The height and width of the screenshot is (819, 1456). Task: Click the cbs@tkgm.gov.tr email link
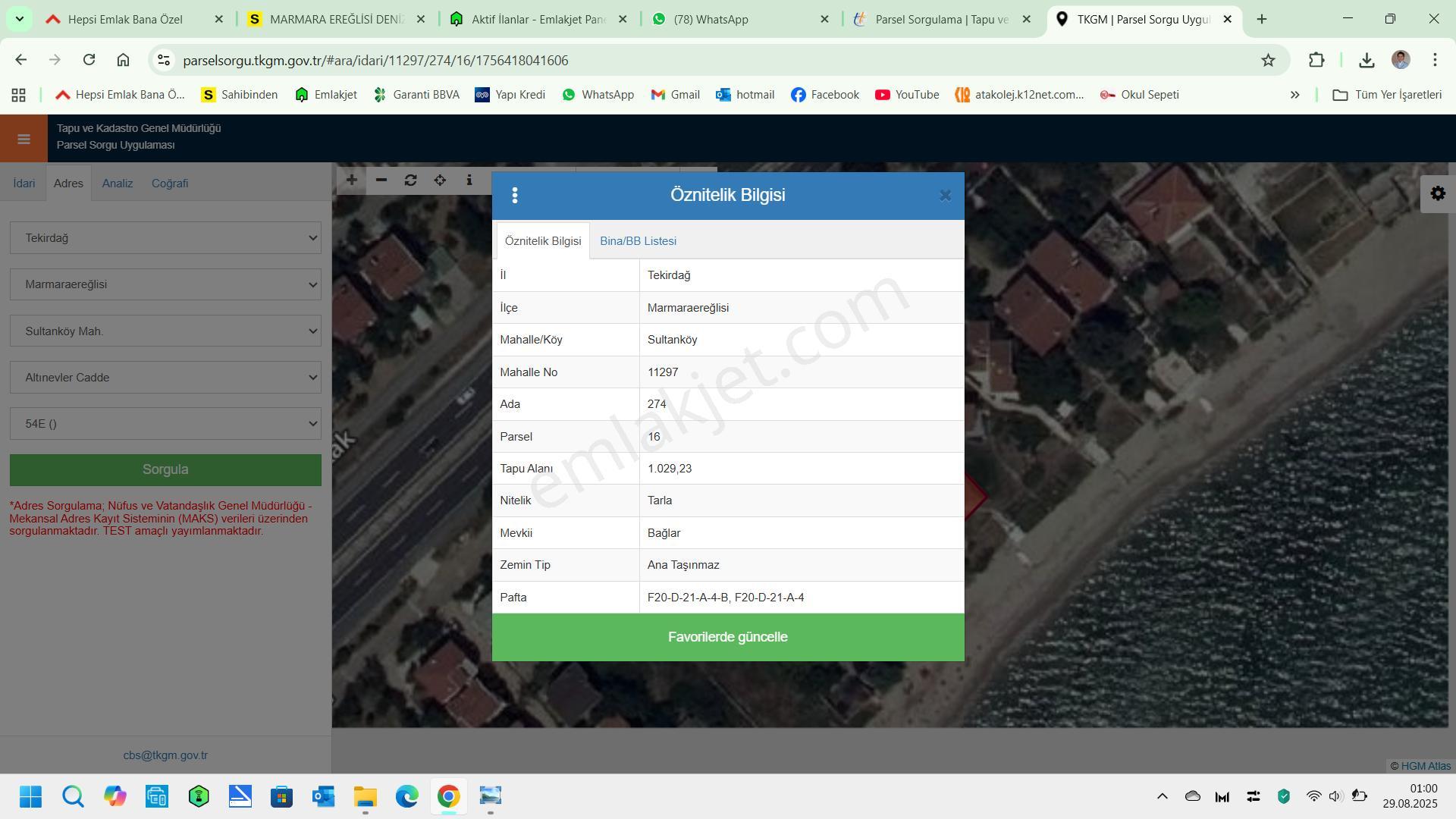[165, 755]
